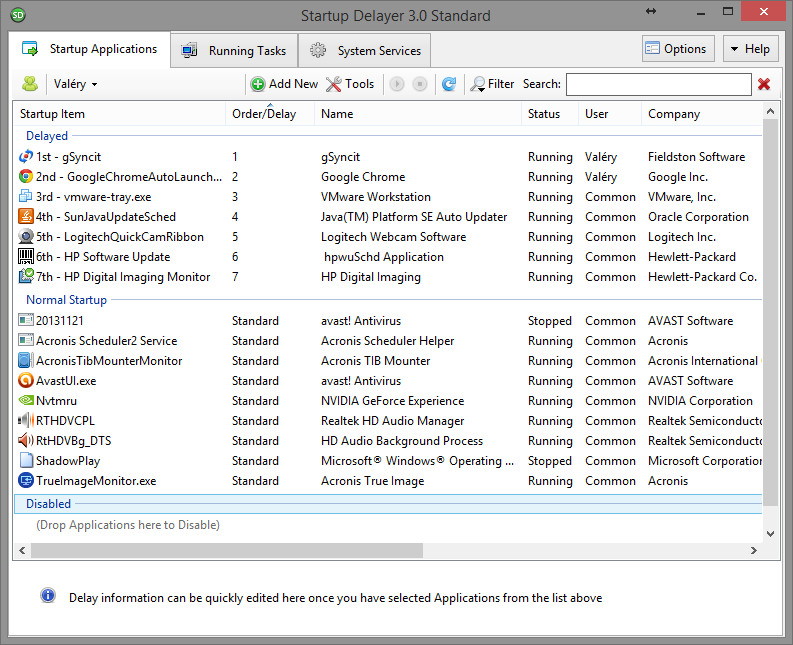Sort by the User column header
The image size is (793, 645).
pos(610,114)
